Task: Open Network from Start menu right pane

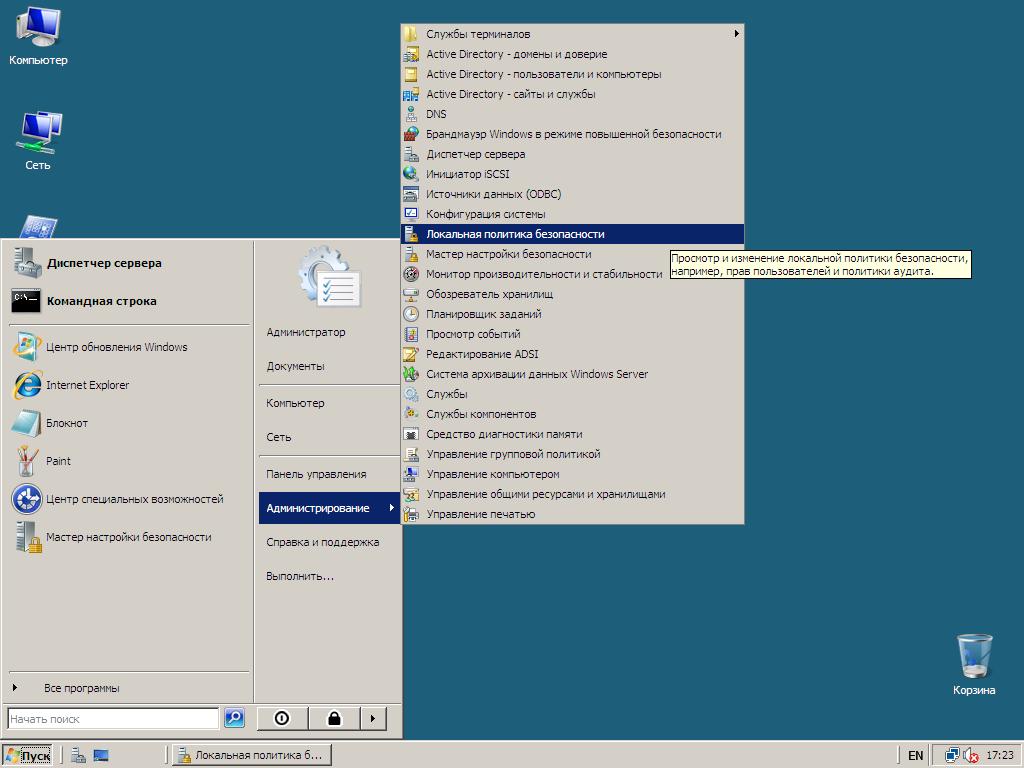Action: (x=279, y=437)
